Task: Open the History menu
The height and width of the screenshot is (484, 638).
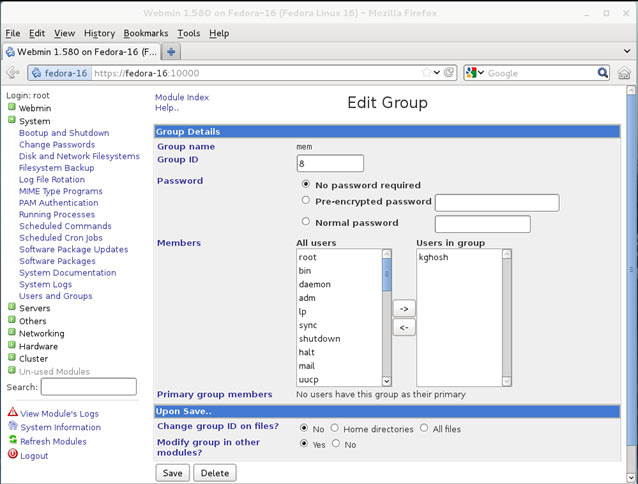Action: pos(99,33)
